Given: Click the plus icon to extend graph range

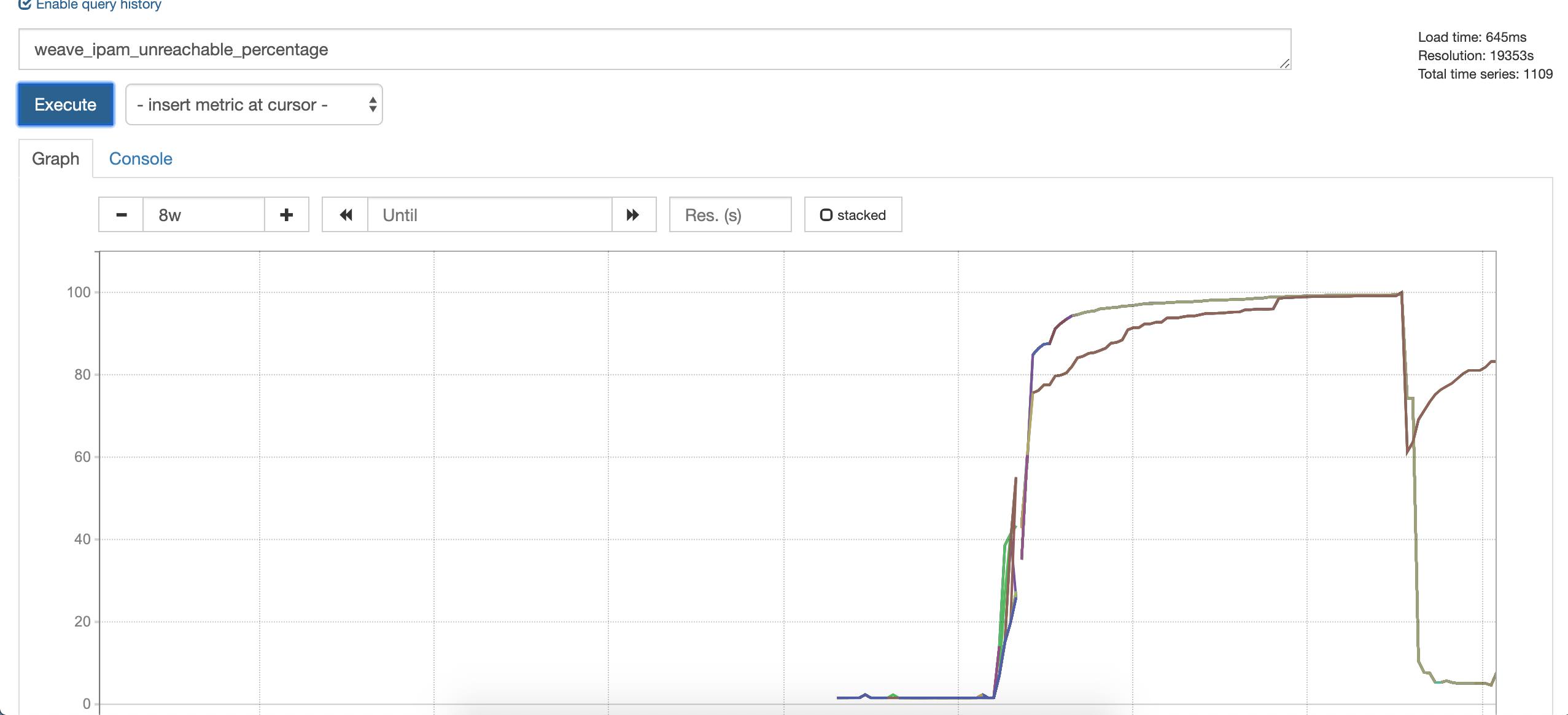Looking at the screenshot, I should [x=286, y=214].
